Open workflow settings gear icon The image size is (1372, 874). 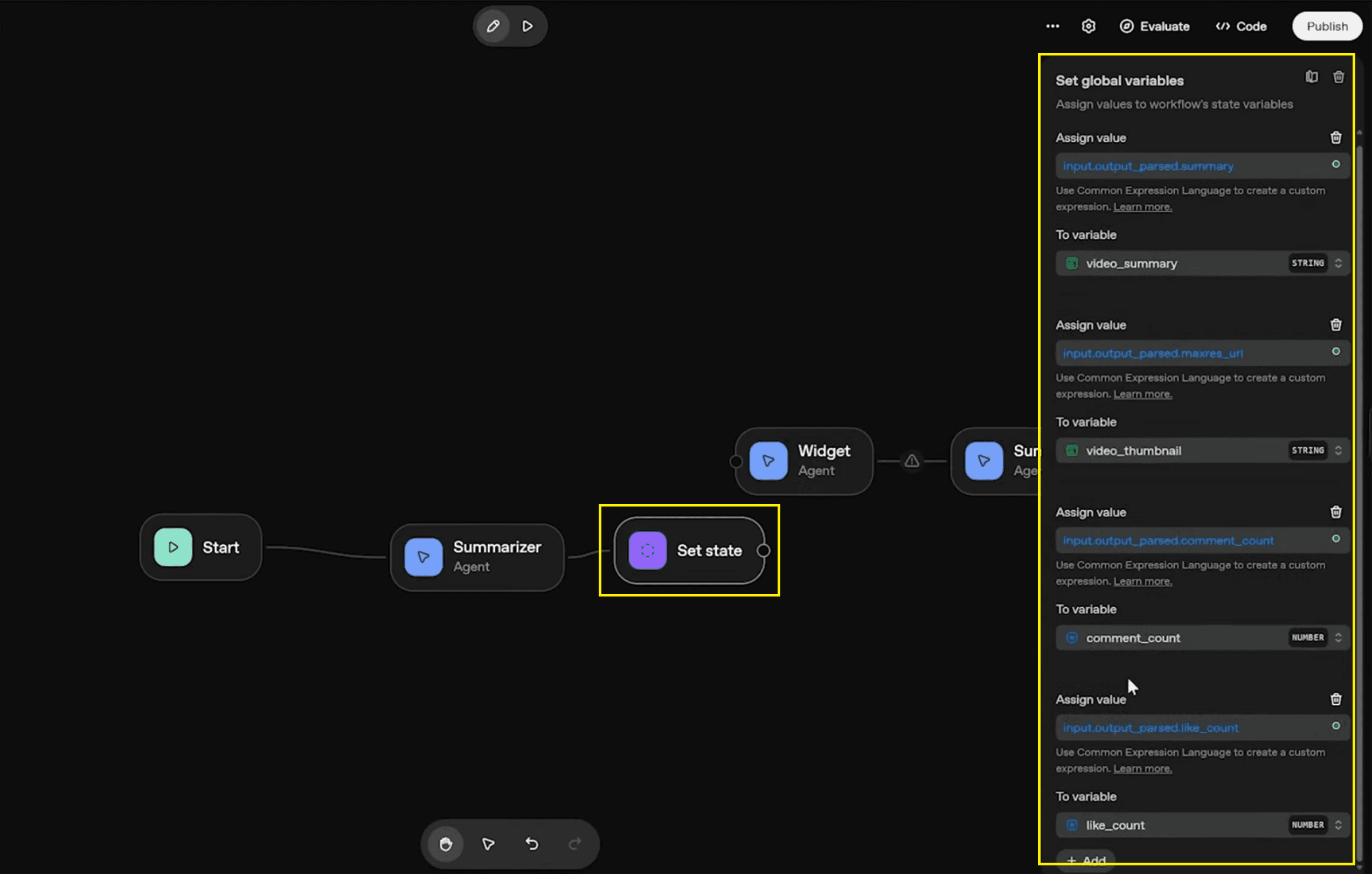click(1088, 26)
